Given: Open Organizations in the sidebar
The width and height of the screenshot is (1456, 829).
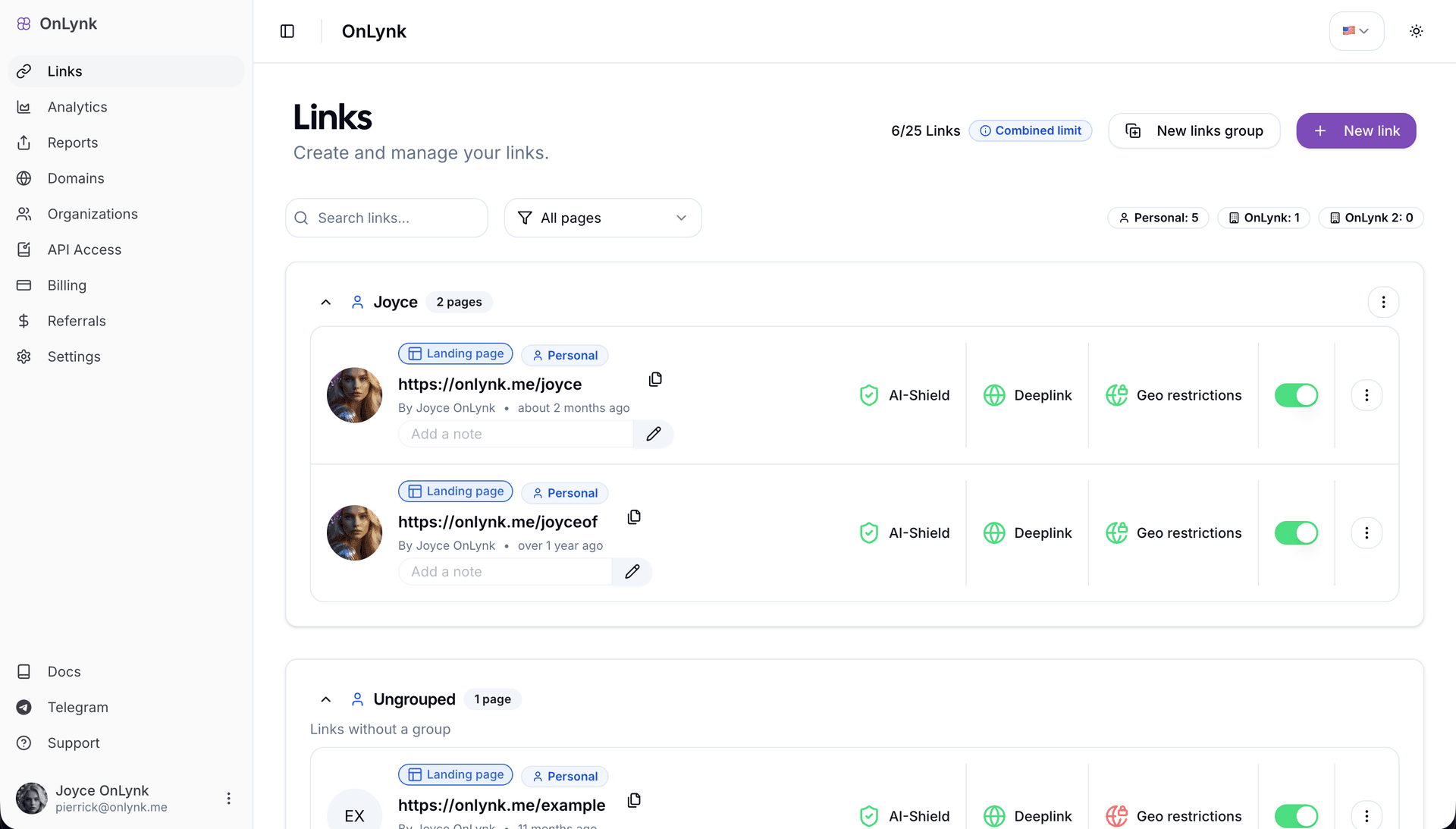Looking at the screenshot, I should (126, 214).
